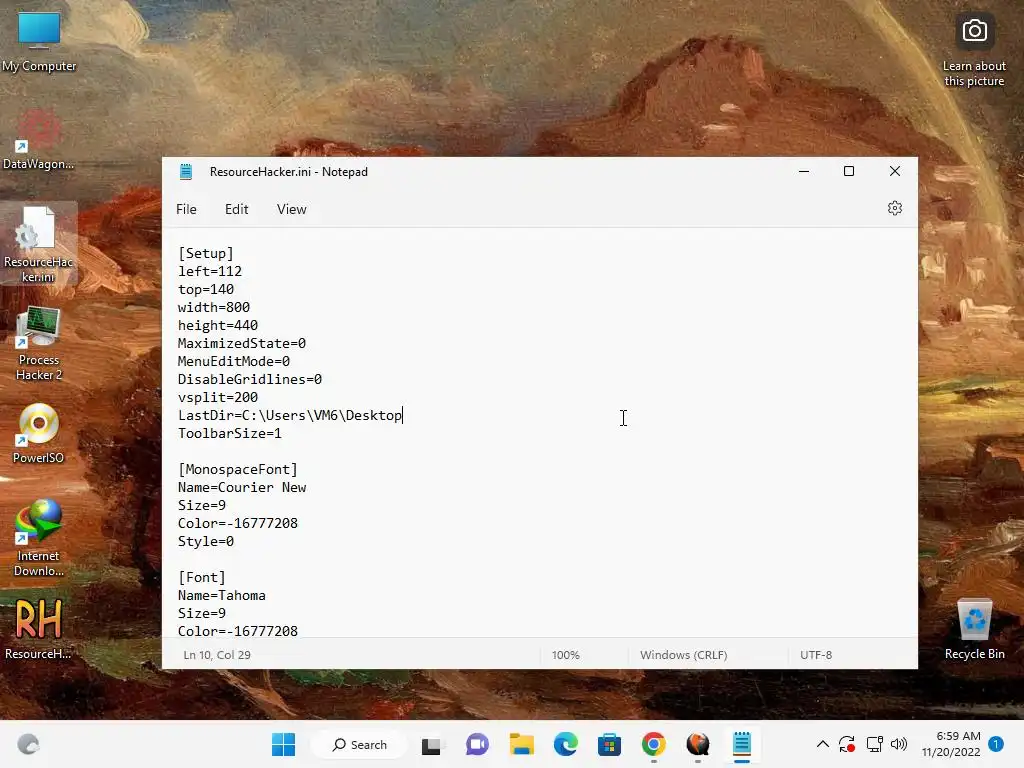This screenshot has height=768, width=1024.
Task: Click the [Font] section line
Action: click(202, 577)
